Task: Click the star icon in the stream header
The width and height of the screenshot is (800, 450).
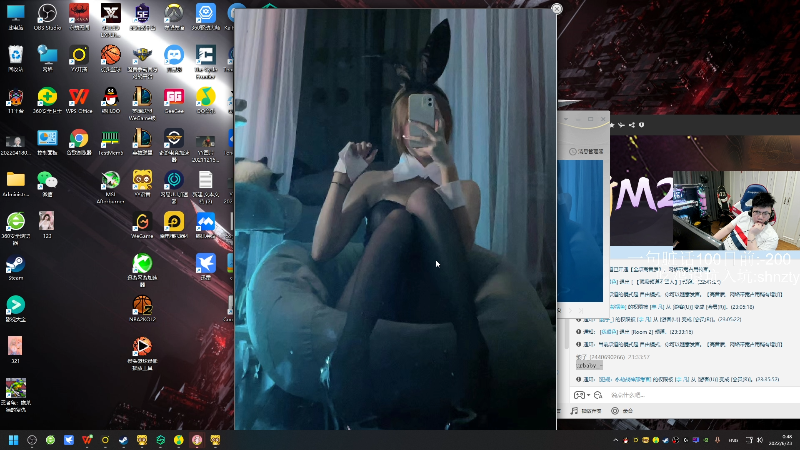Action: (612, 124)
